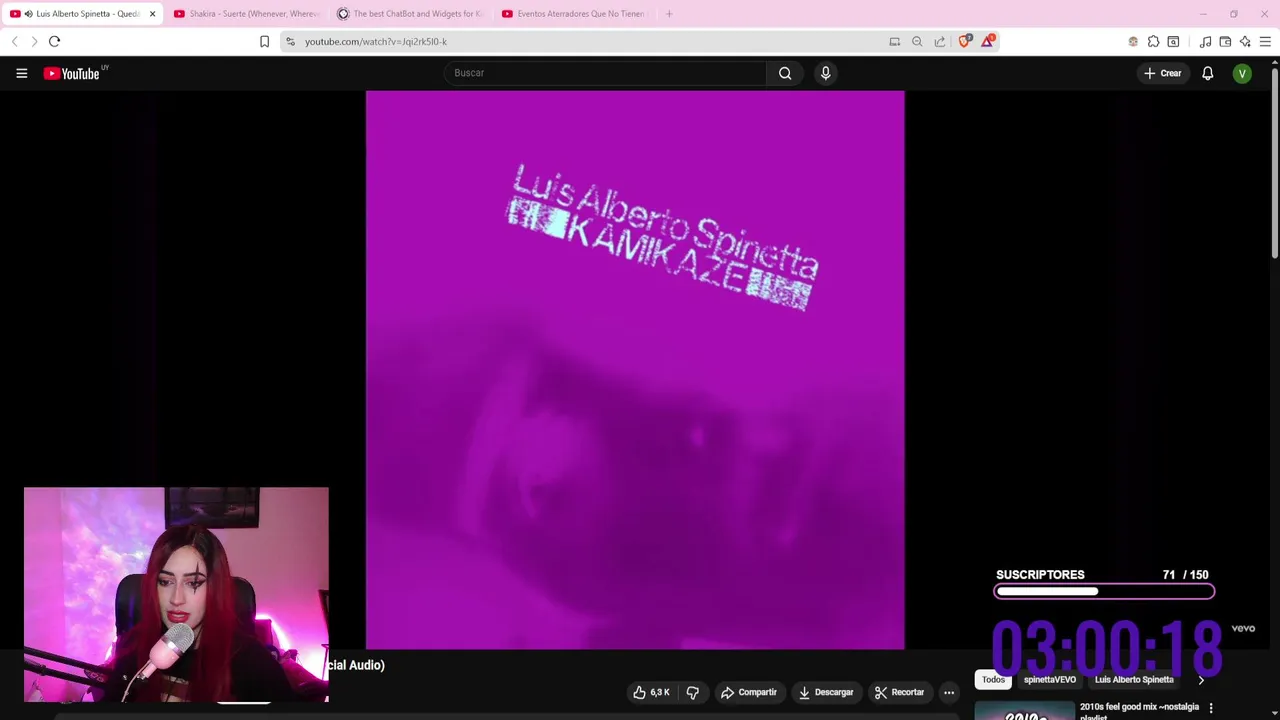Click the Descargar download button
Screen dimensions: 1280x720
pyautogui.click(x=825, y=692)
